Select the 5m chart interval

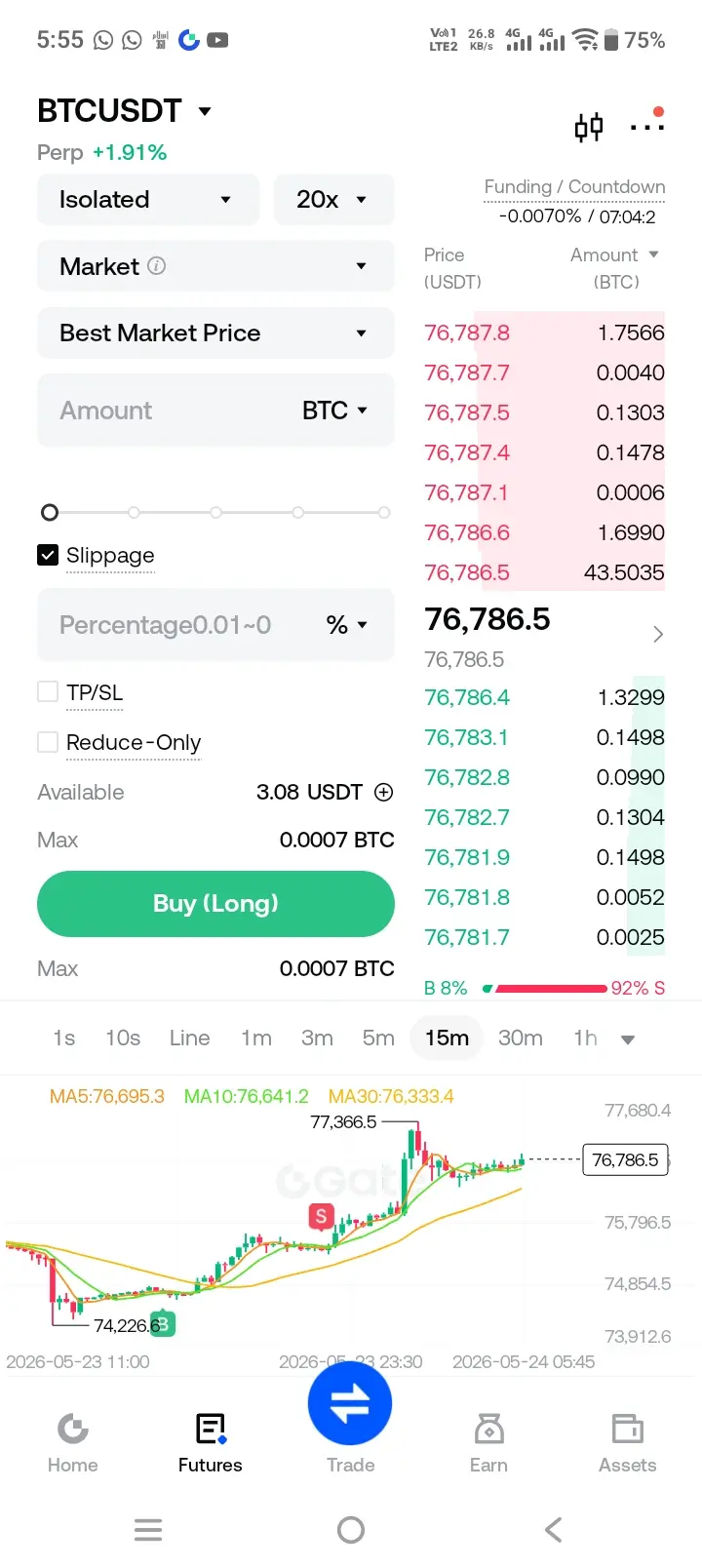click(378, 1038)
